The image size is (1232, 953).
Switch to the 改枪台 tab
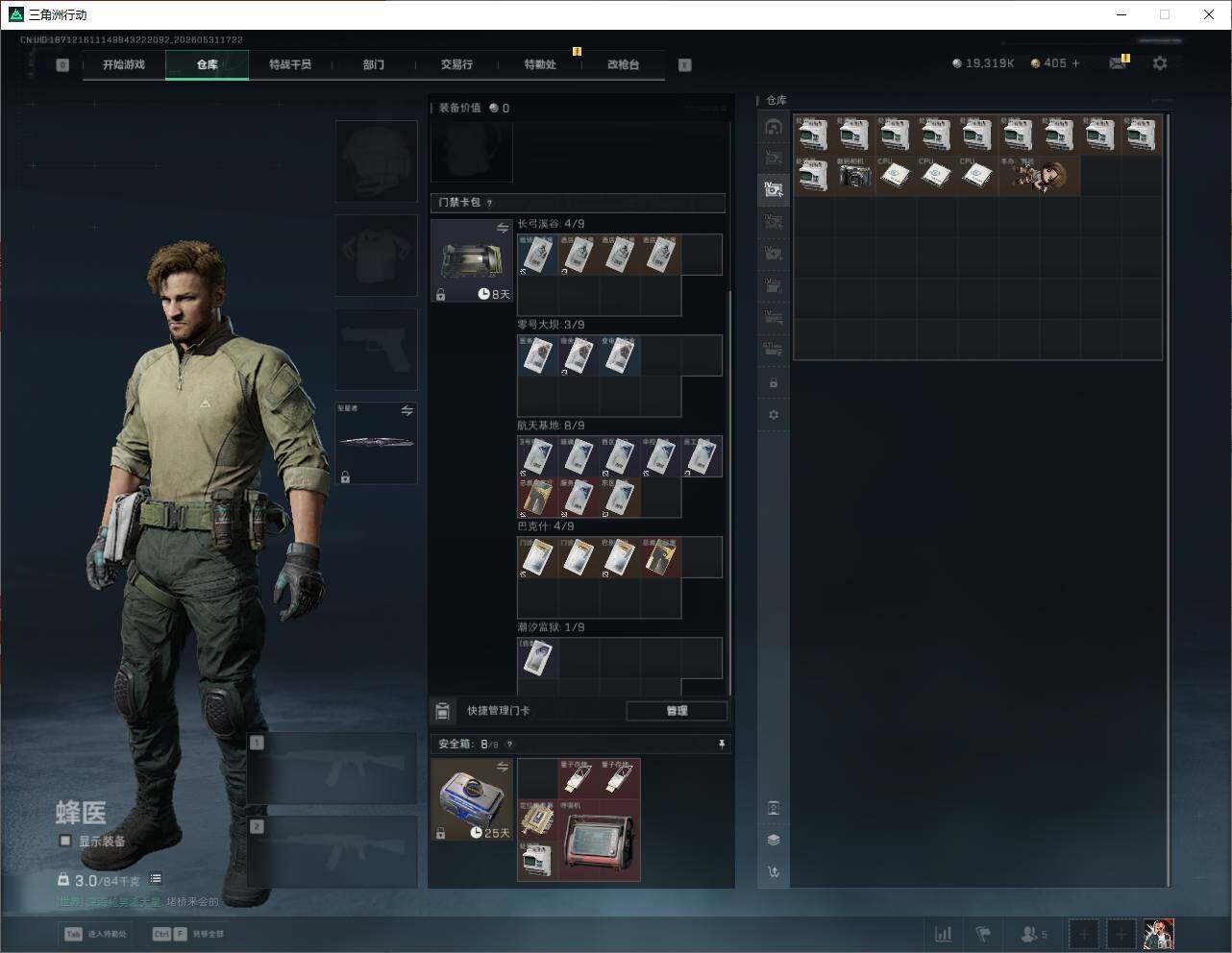[623, 64]
